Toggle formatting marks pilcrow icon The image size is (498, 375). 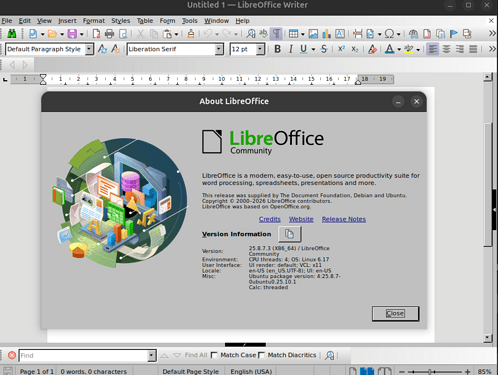point(276,33)
